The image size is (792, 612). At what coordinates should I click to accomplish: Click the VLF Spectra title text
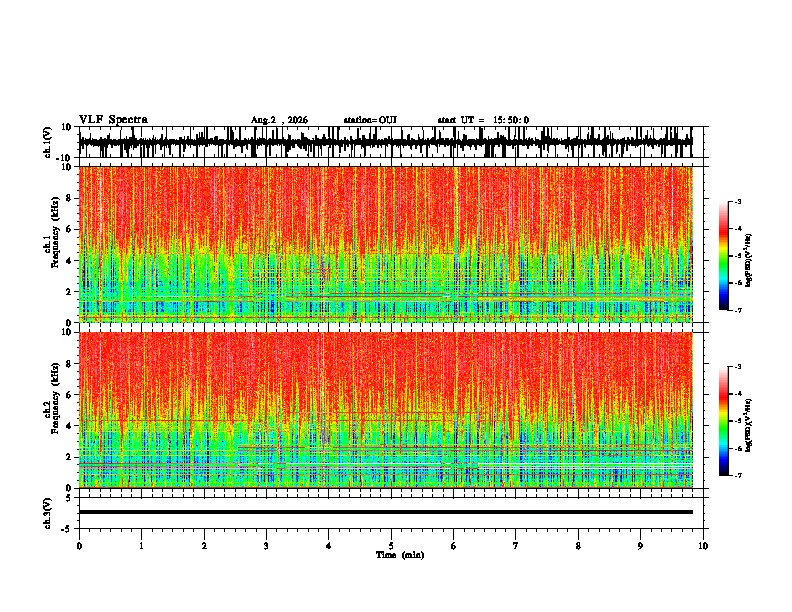click(113, 120)
